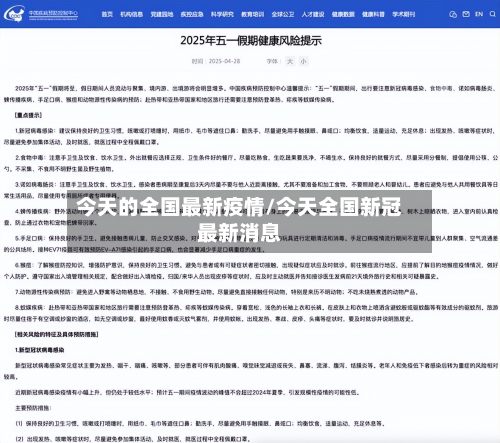Click the publish date 2025-04-28

224,61
